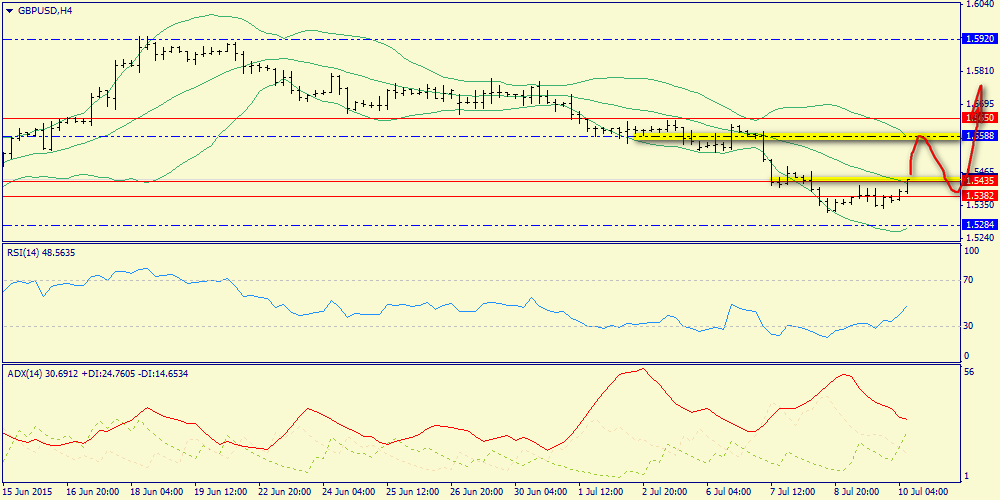This screenshot has height=500, width=1000.
Task: Select the 1.5920 blue price label
Action: [x=979, y=39]
